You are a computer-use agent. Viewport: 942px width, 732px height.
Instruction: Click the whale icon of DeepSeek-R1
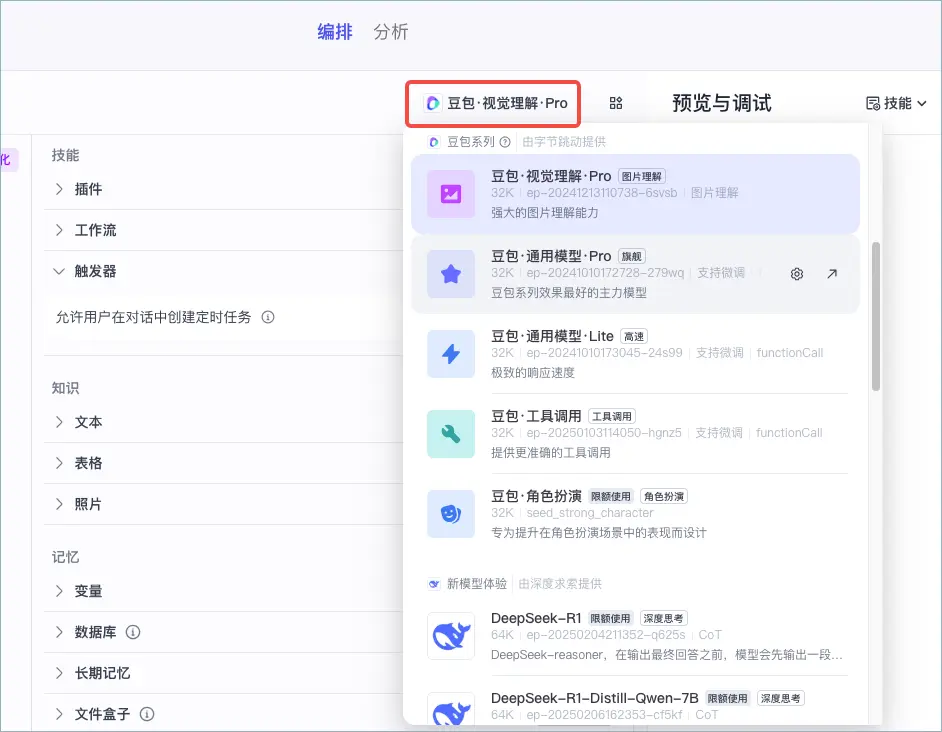click(451, 636)
